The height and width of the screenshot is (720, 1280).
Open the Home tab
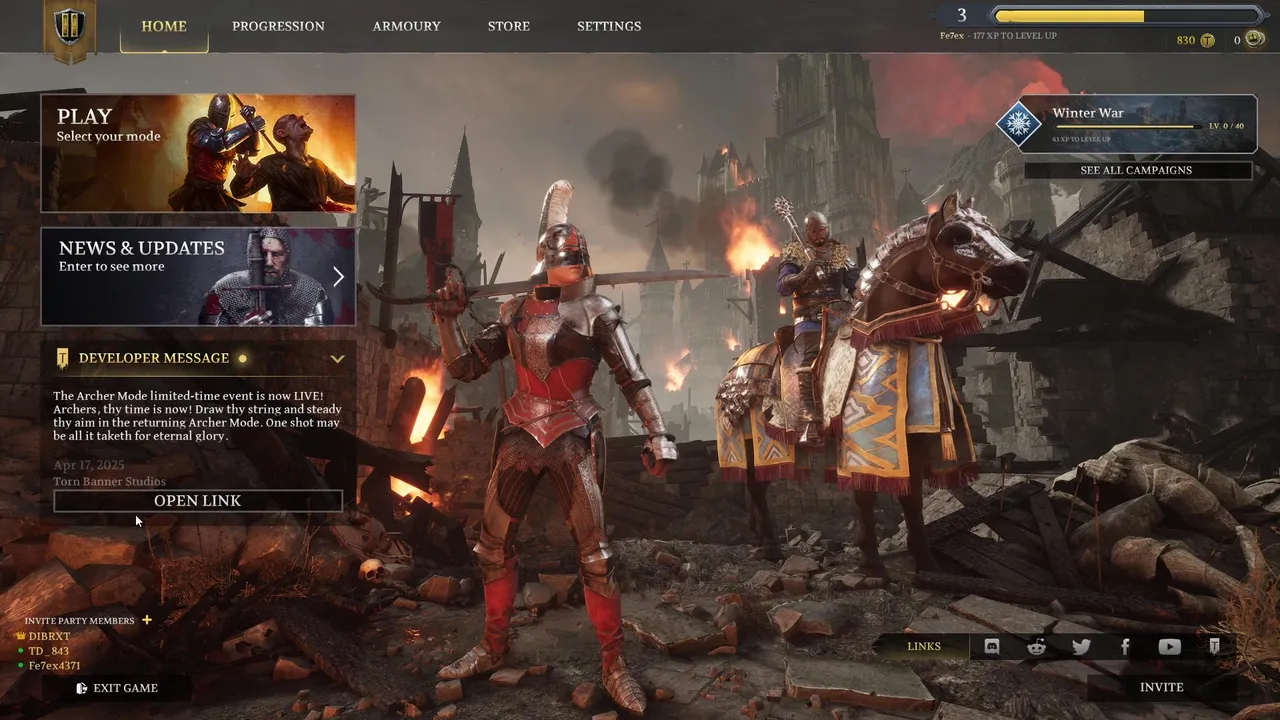(x=164, y=26)
